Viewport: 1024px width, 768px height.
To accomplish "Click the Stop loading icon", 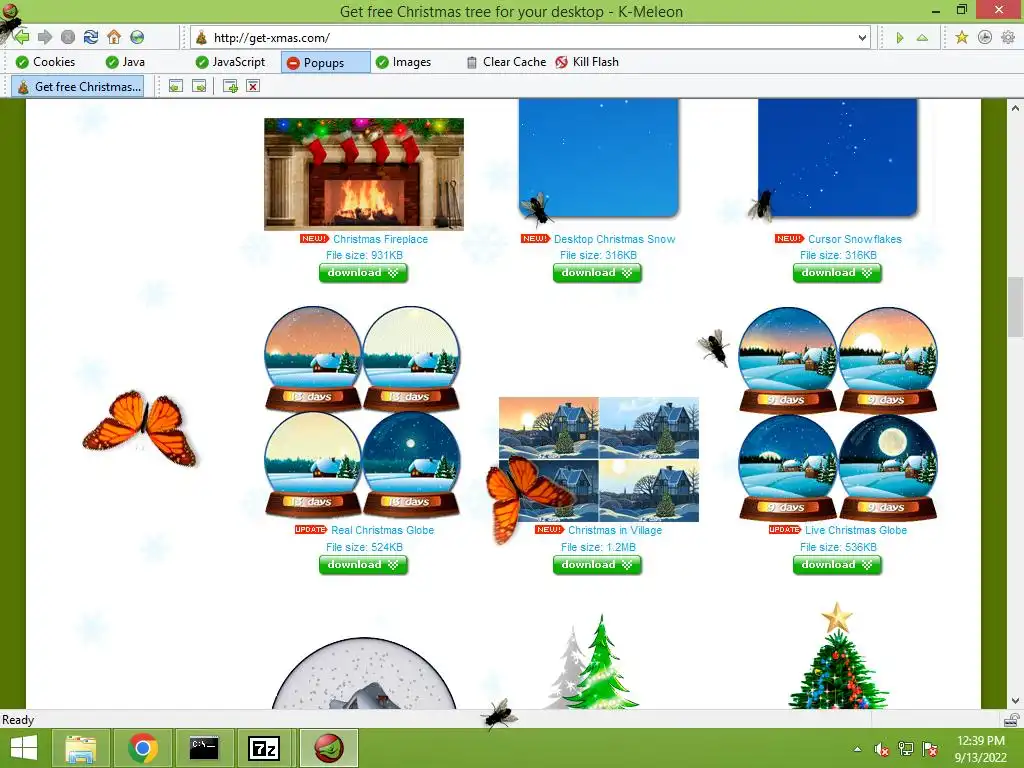I will [68, 37].
